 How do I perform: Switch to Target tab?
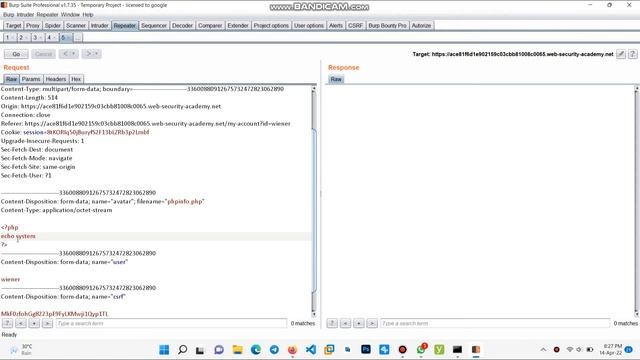coord(13,25)
